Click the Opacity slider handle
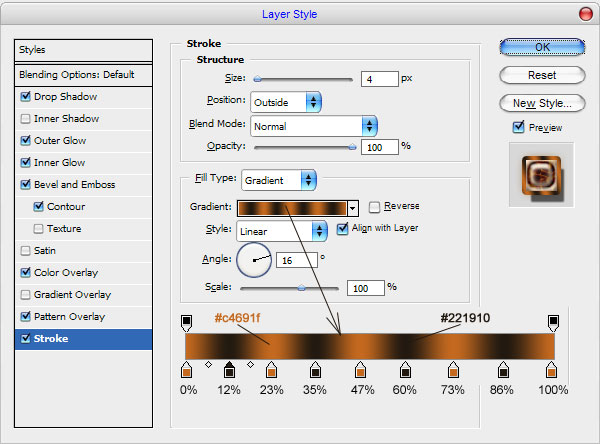Viewport: 600px width, 444px height. [x=352, y=147]
